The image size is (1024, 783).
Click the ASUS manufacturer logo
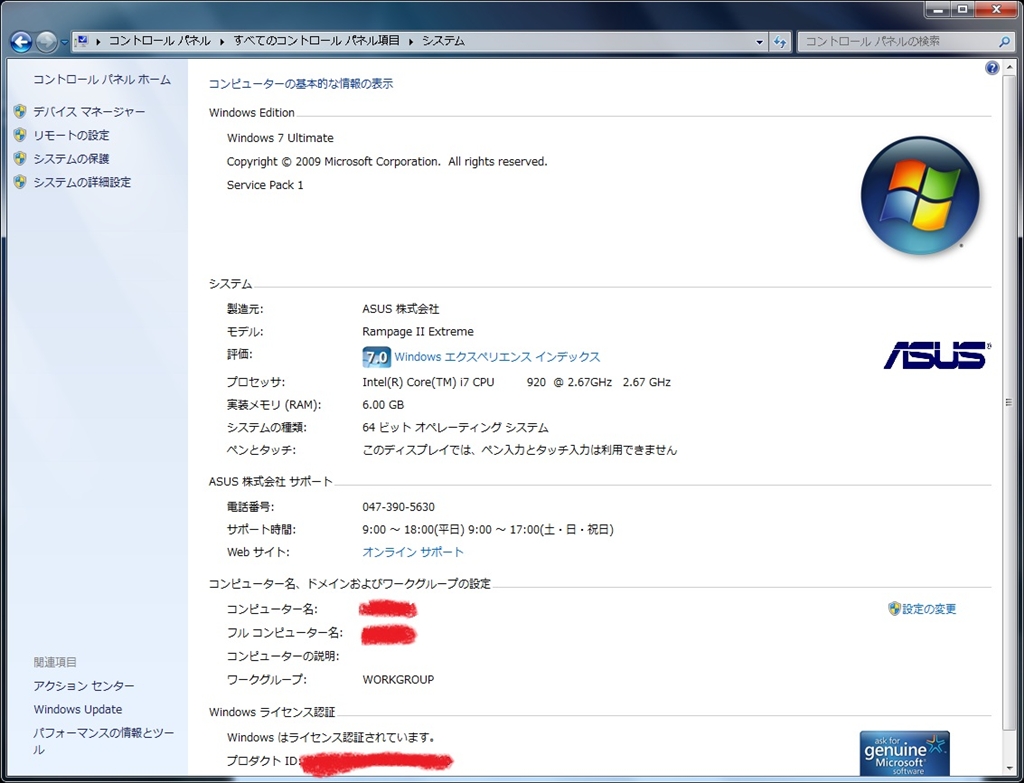(937, 356)
